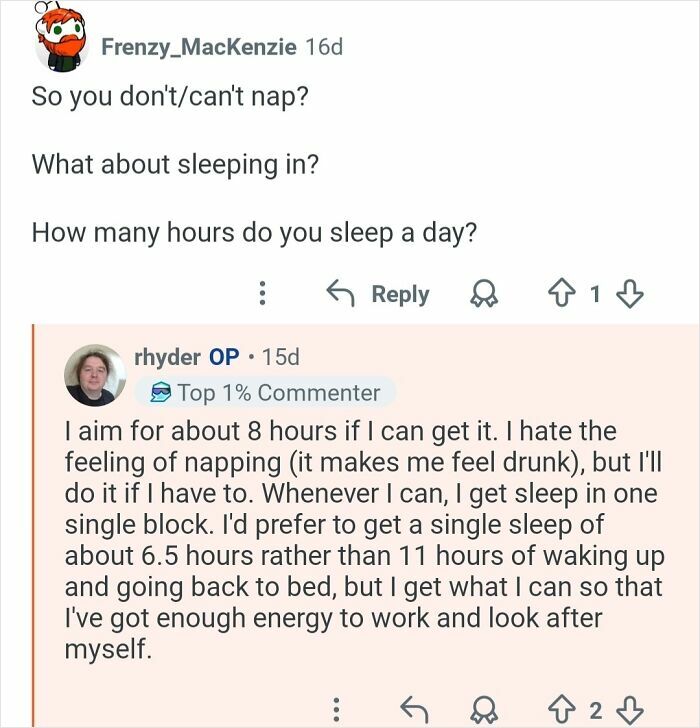Open the three-dot menu on Frenzy_MacKenzie's comment

tap(262, 294)
